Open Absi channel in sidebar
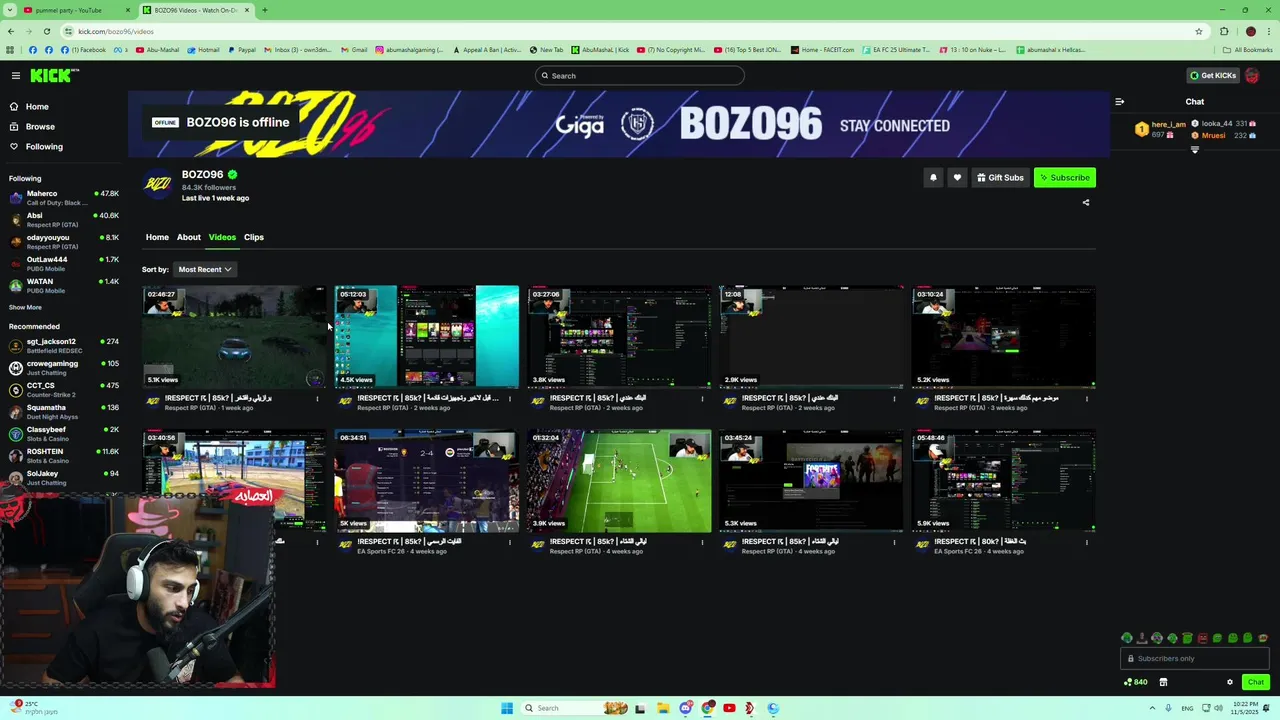This screenshot has width=1280, height=720. click(x=64, y=220)
